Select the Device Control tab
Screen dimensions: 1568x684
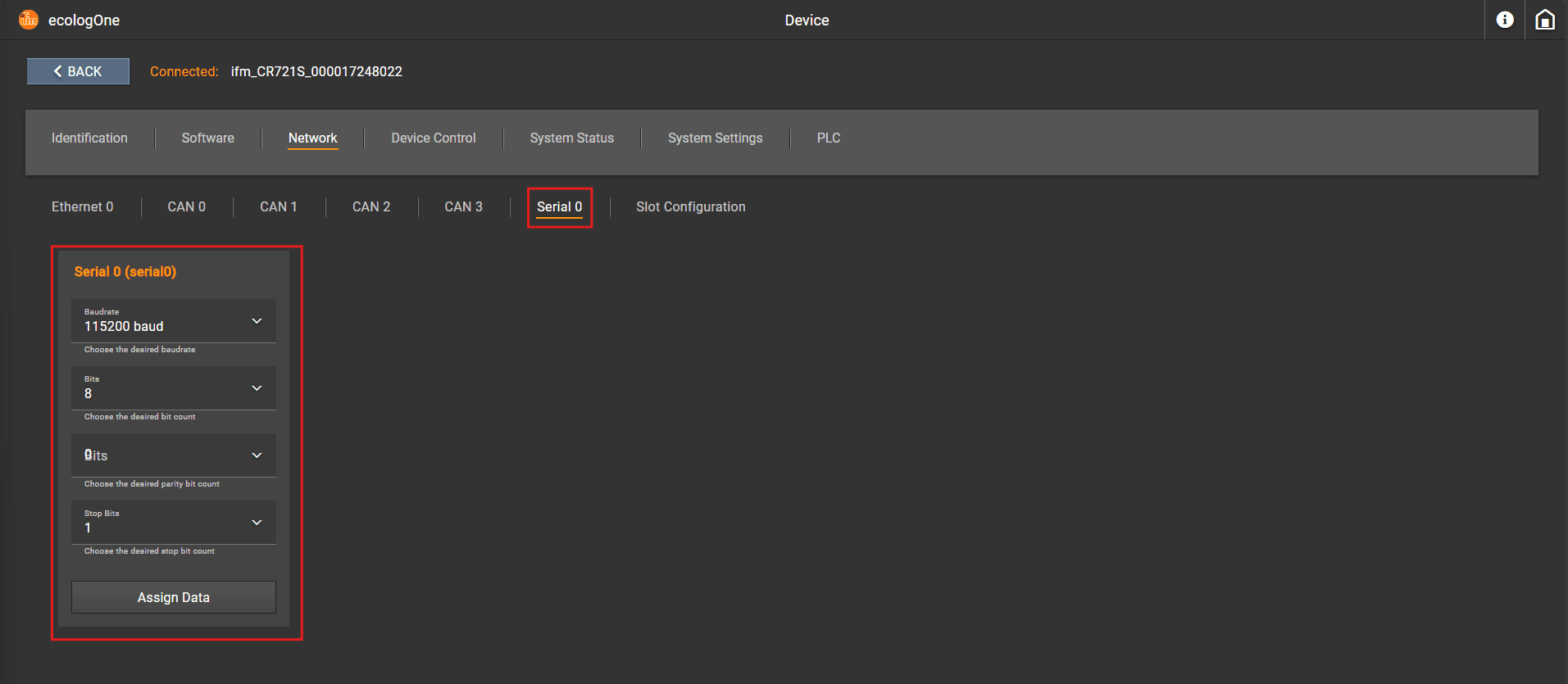pos(434,138)
